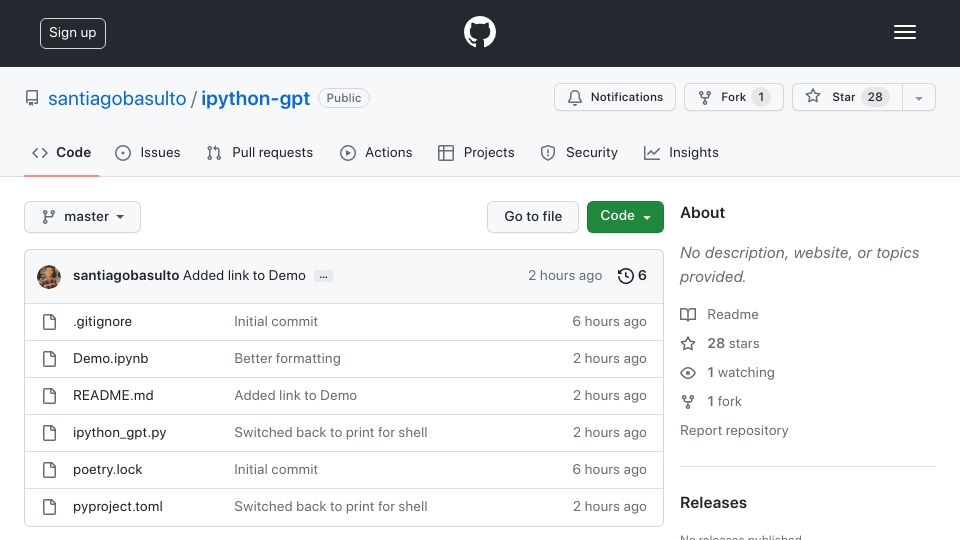Open the green Code dropdown

(625, 217)
